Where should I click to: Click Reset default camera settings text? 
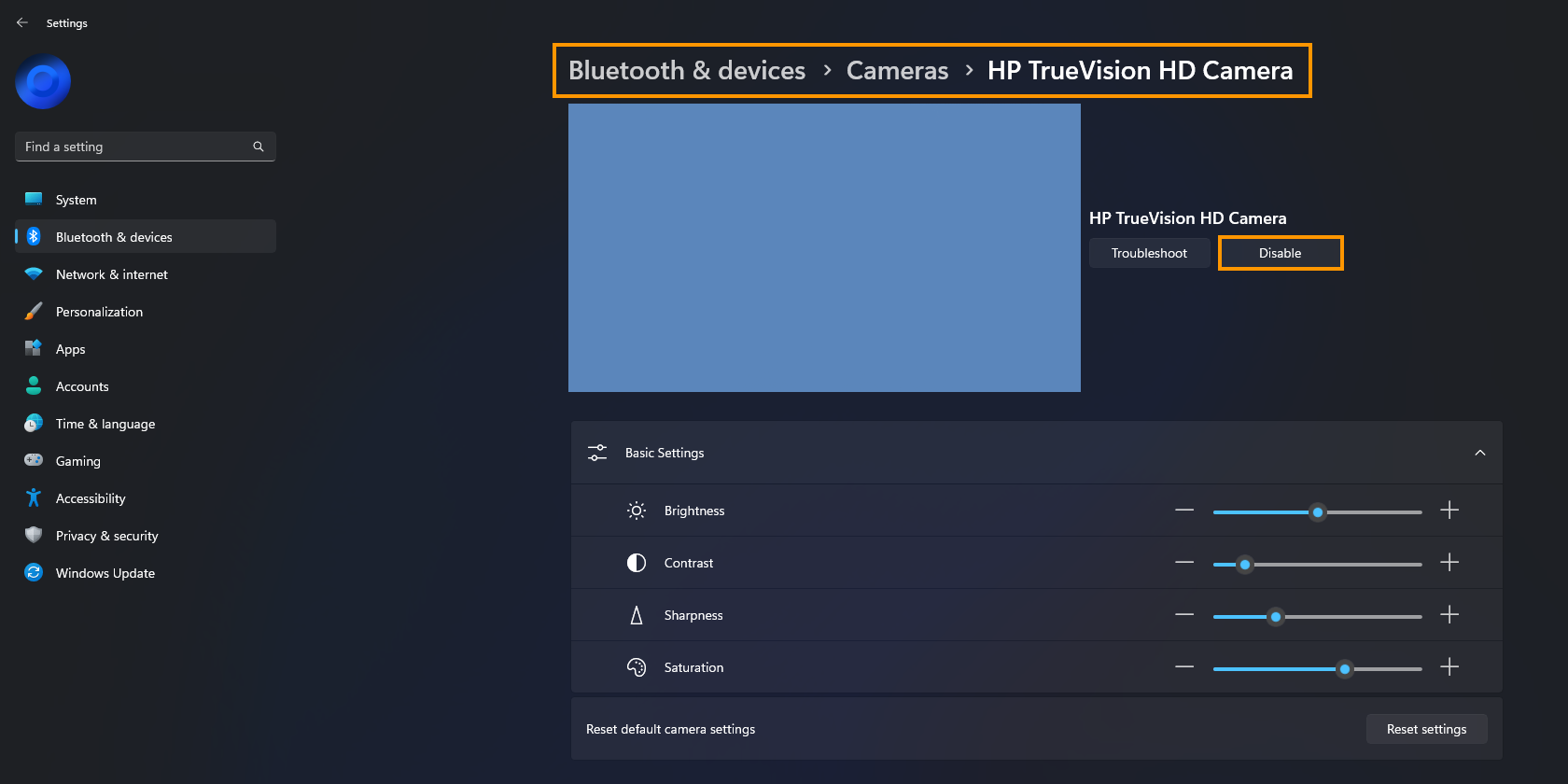[x=671, y=729]
